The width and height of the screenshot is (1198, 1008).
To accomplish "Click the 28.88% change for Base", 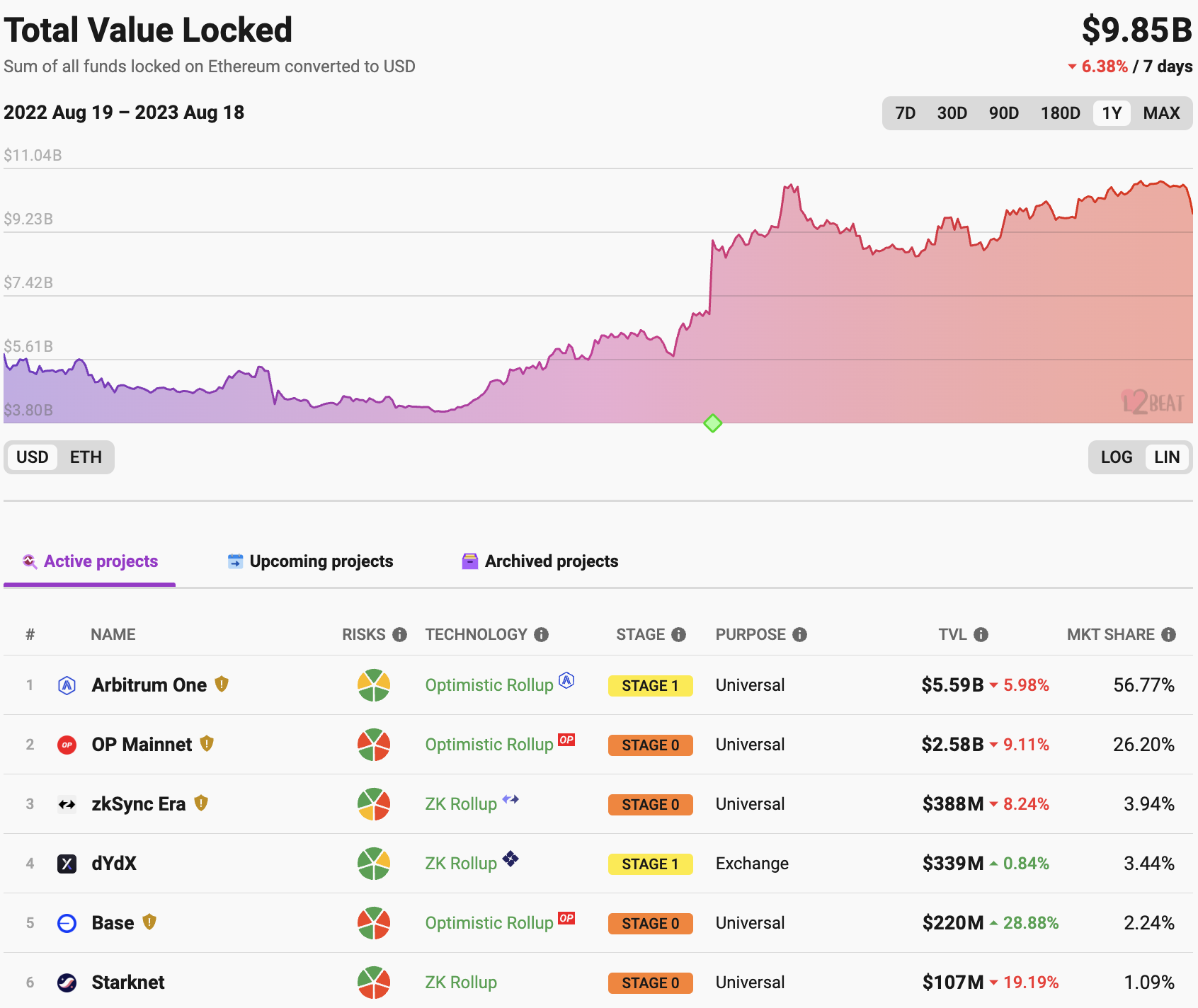I will 1031,923.
